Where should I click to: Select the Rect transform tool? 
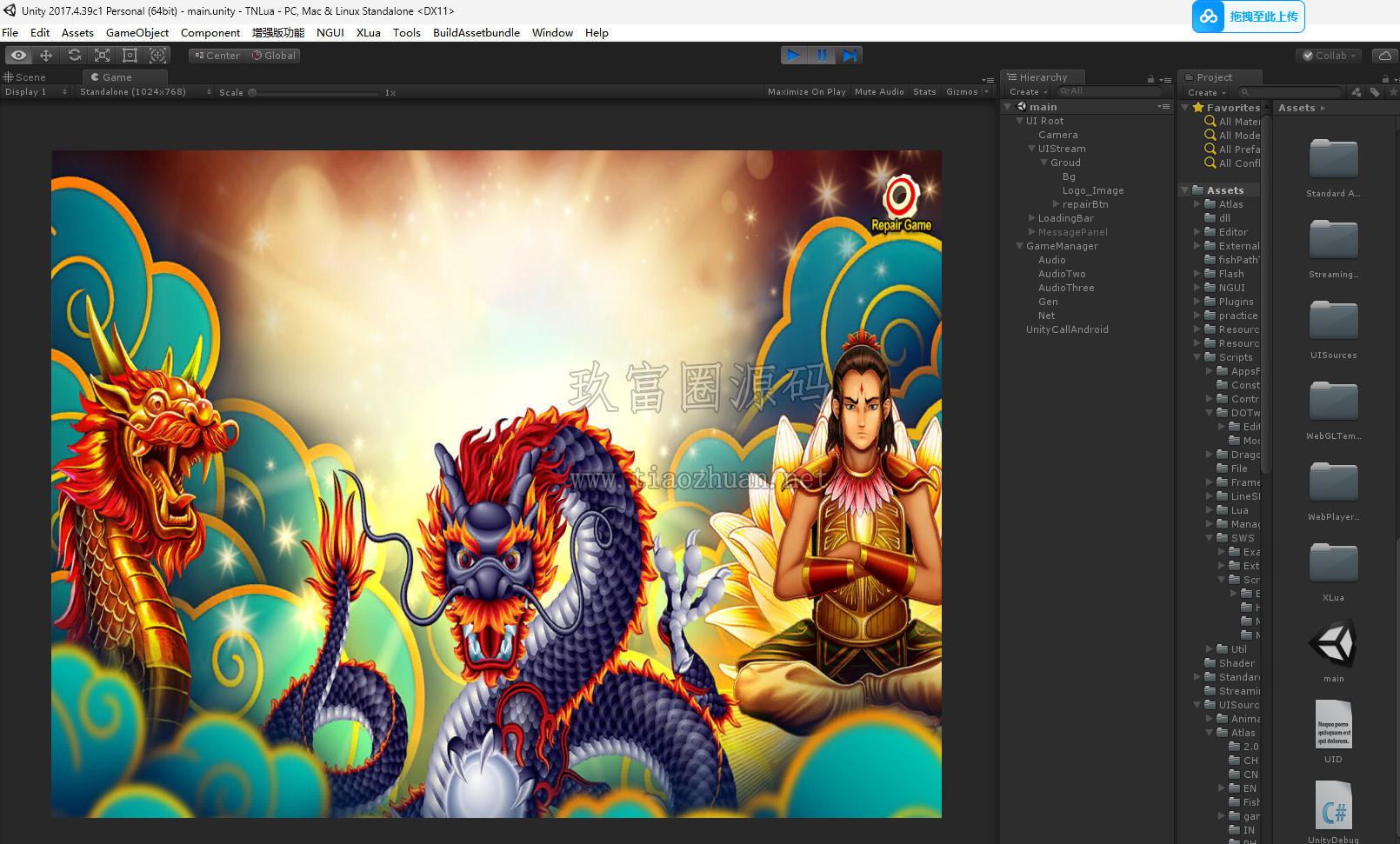pos(130,55)
